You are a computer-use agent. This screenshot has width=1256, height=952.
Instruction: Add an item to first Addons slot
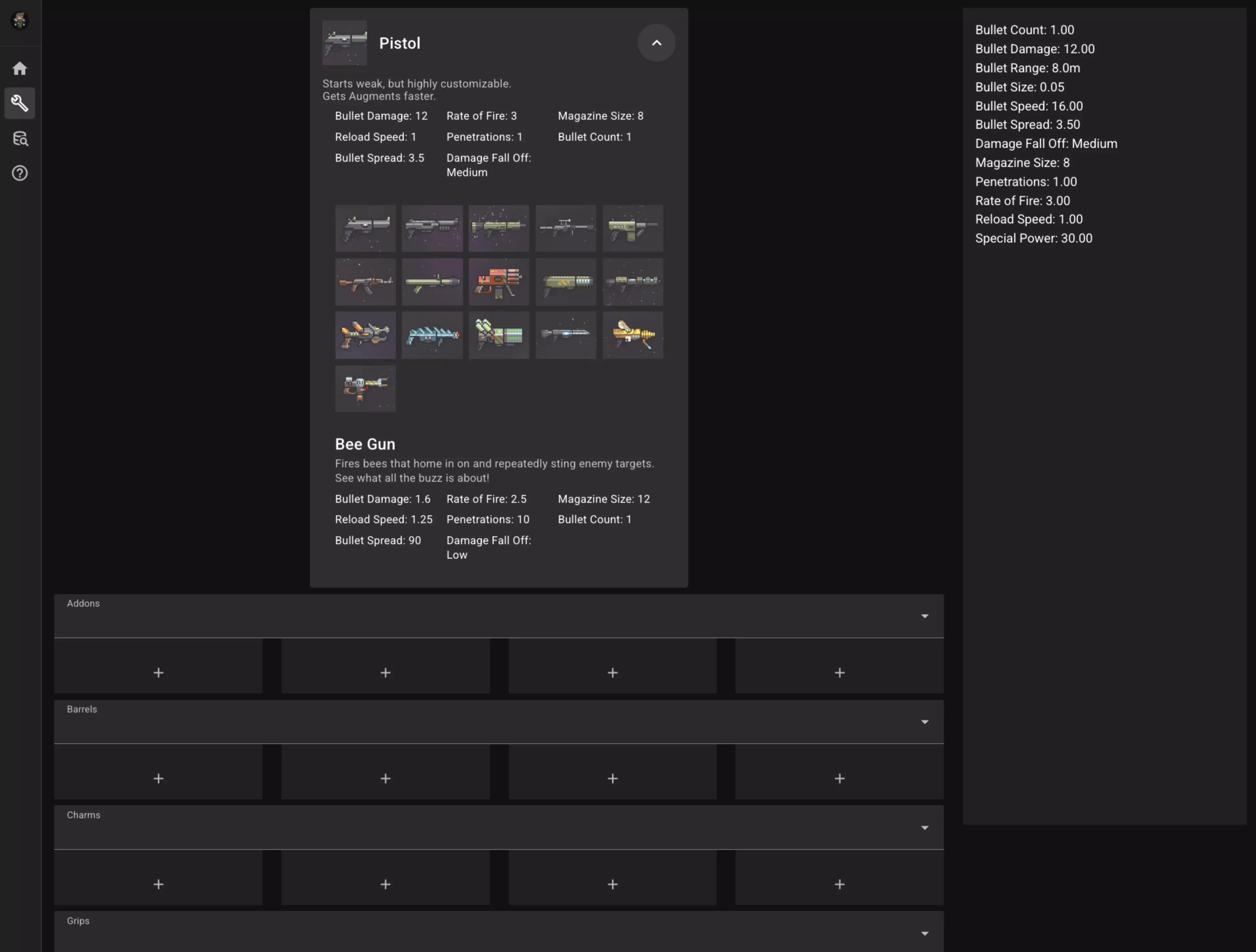click(x=158, y=673)
